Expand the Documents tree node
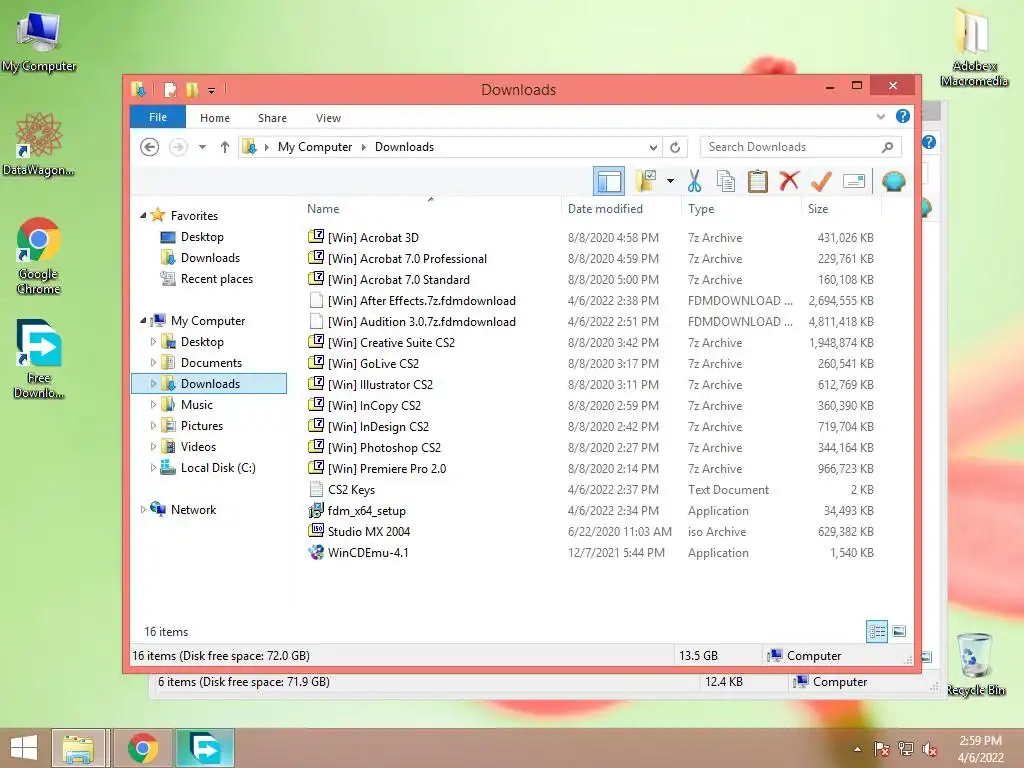Image resolution: width=1024 pixels, height=768 pixels. (x=153, y=362)
